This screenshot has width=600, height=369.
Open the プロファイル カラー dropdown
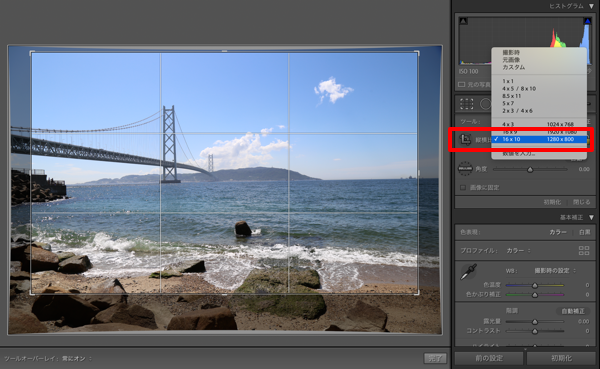518,251
